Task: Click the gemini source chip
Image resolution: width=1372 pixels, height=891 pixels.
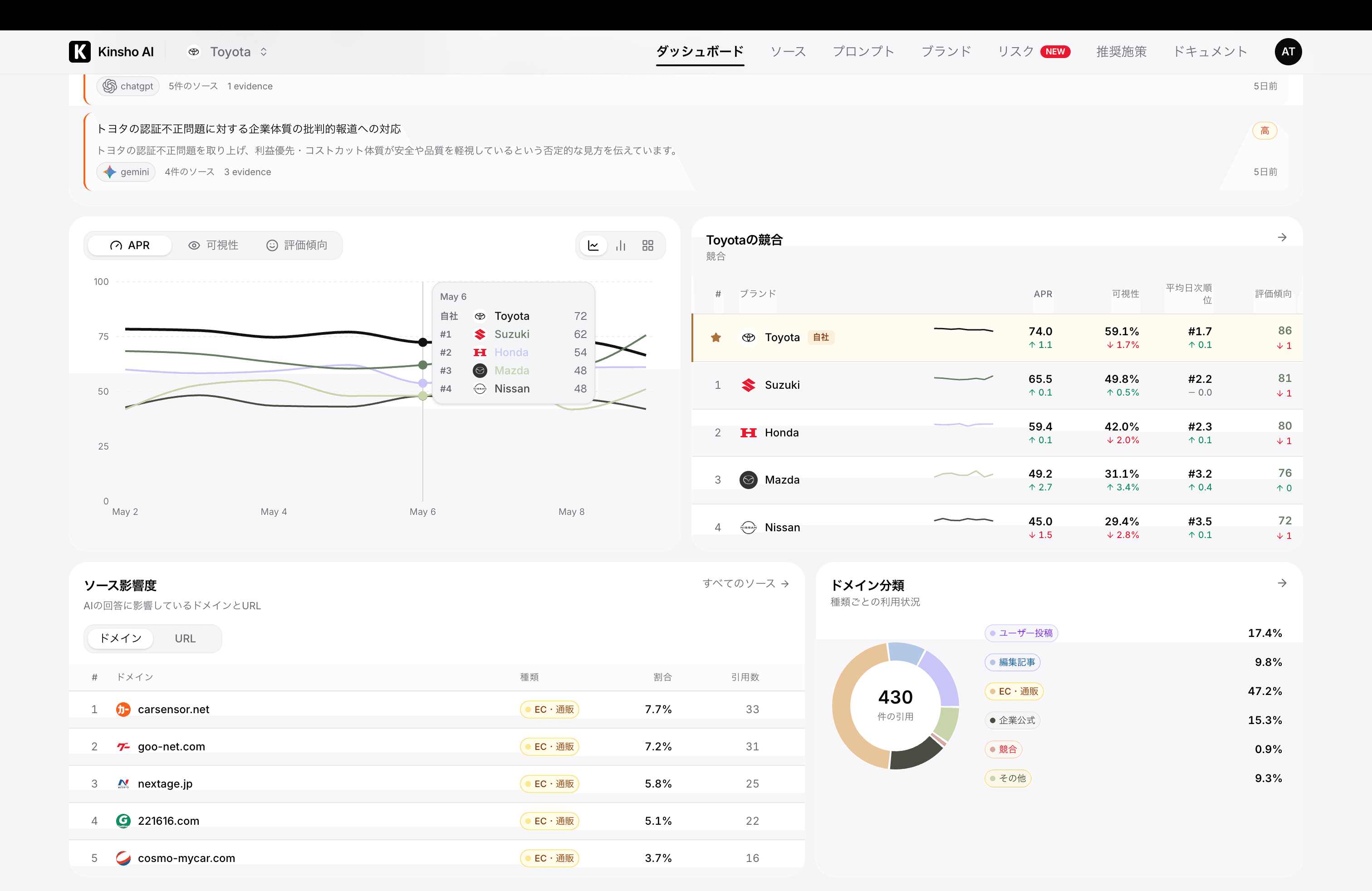Action: click(x=126, y=172)
